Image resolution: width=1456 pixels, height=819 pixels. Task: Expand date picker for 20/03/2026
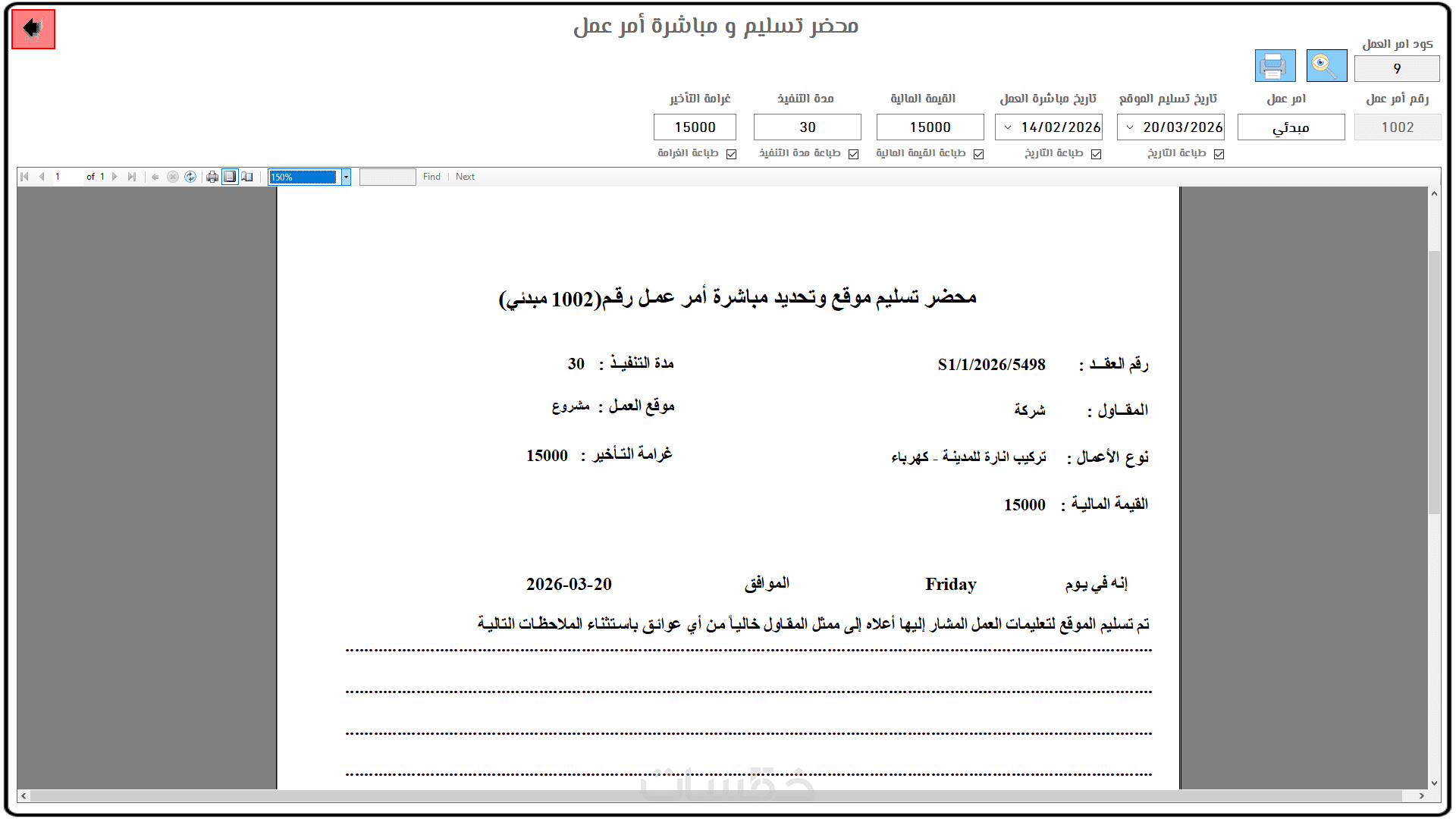coord(1130,127)
